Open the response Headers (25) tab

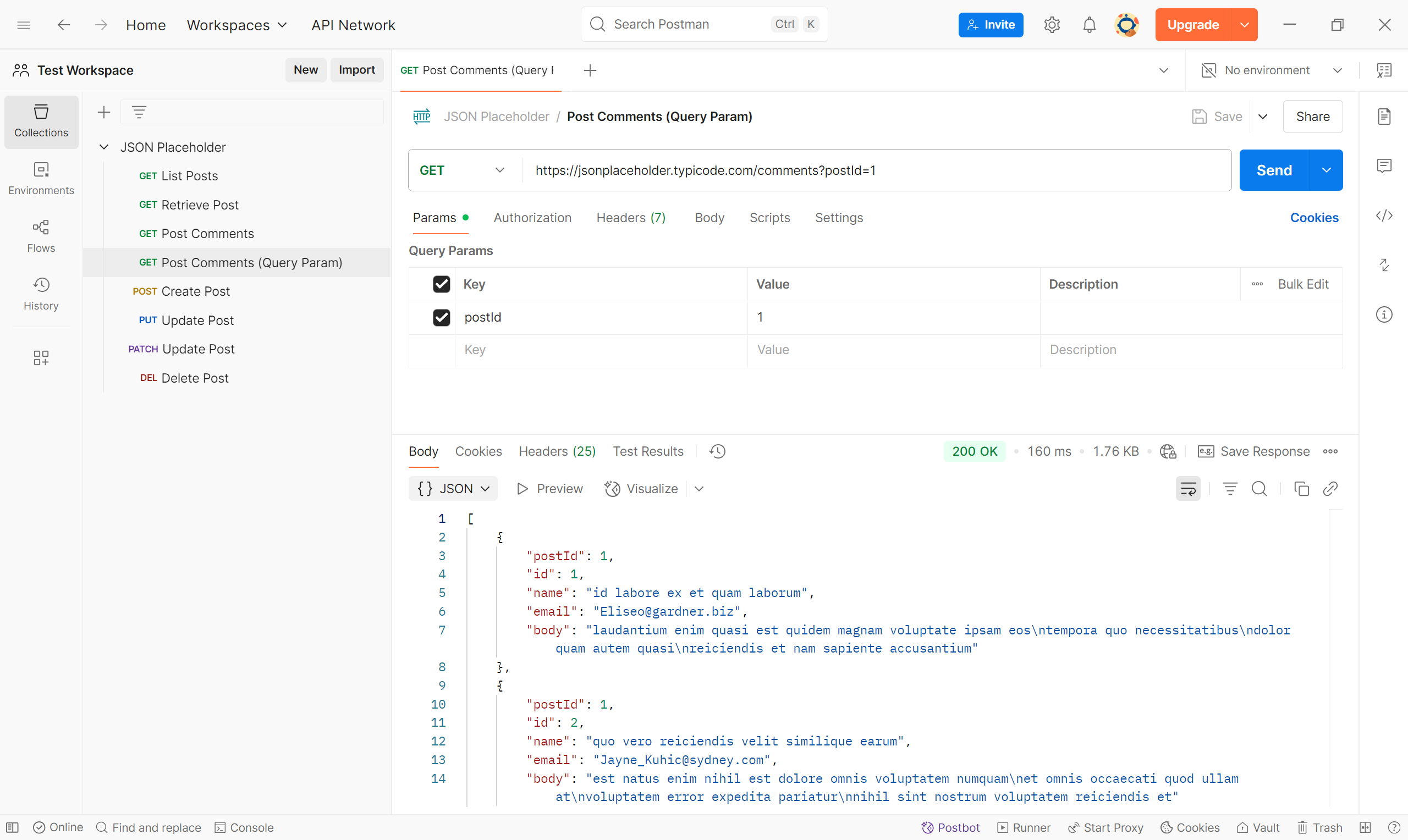pos(557,451)
